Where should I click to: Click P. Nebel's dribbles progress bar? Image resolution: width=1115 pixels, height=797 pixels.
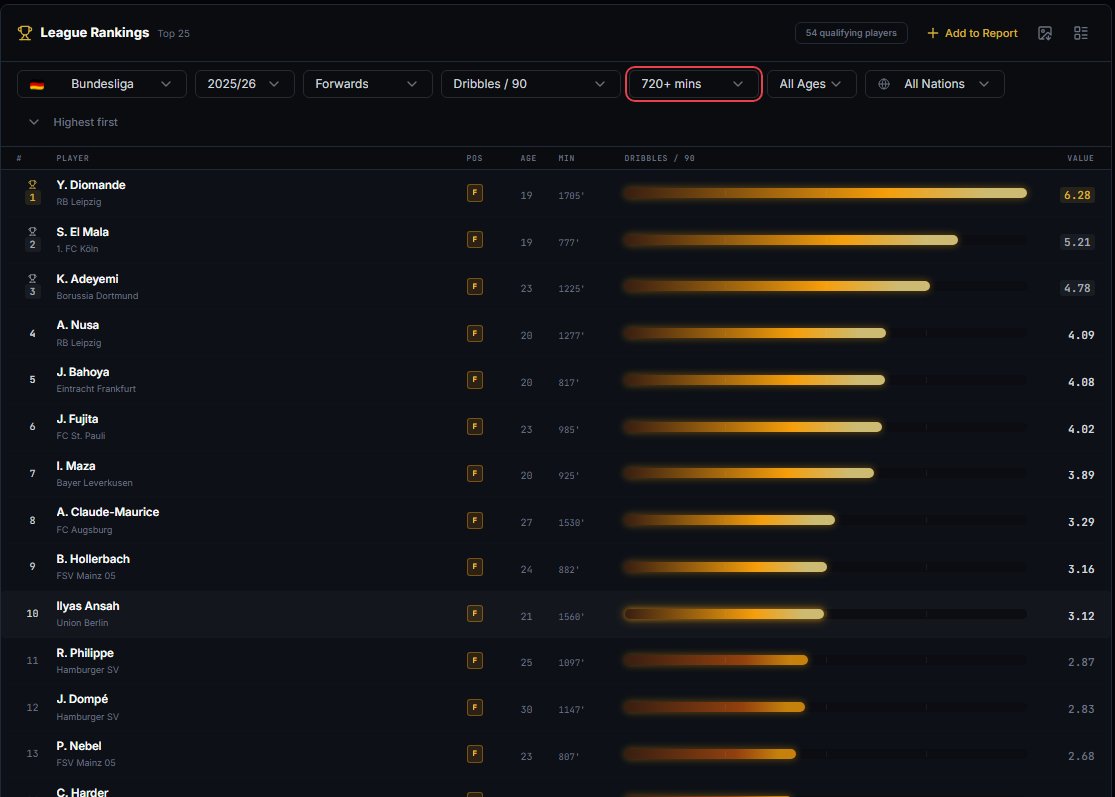coord(825,754)
